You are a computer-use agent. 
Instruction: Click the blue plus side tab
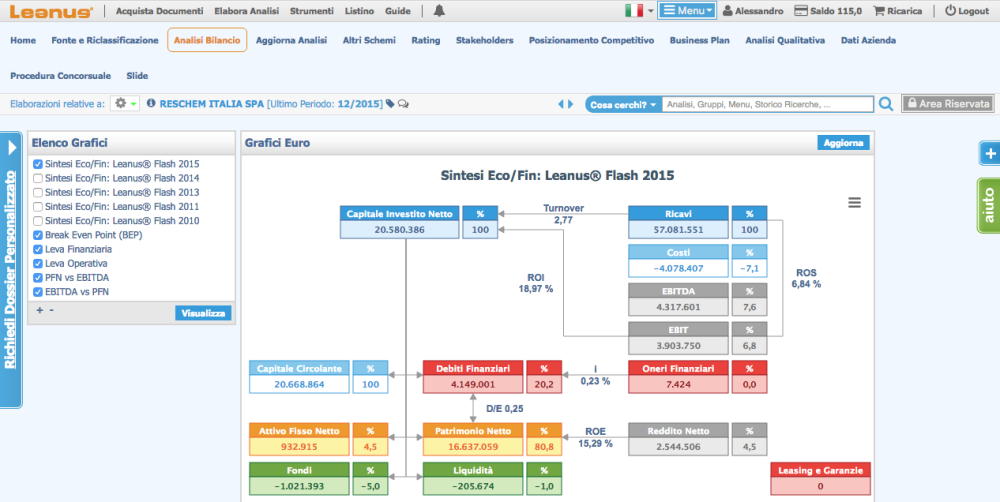tap(990, 154)
